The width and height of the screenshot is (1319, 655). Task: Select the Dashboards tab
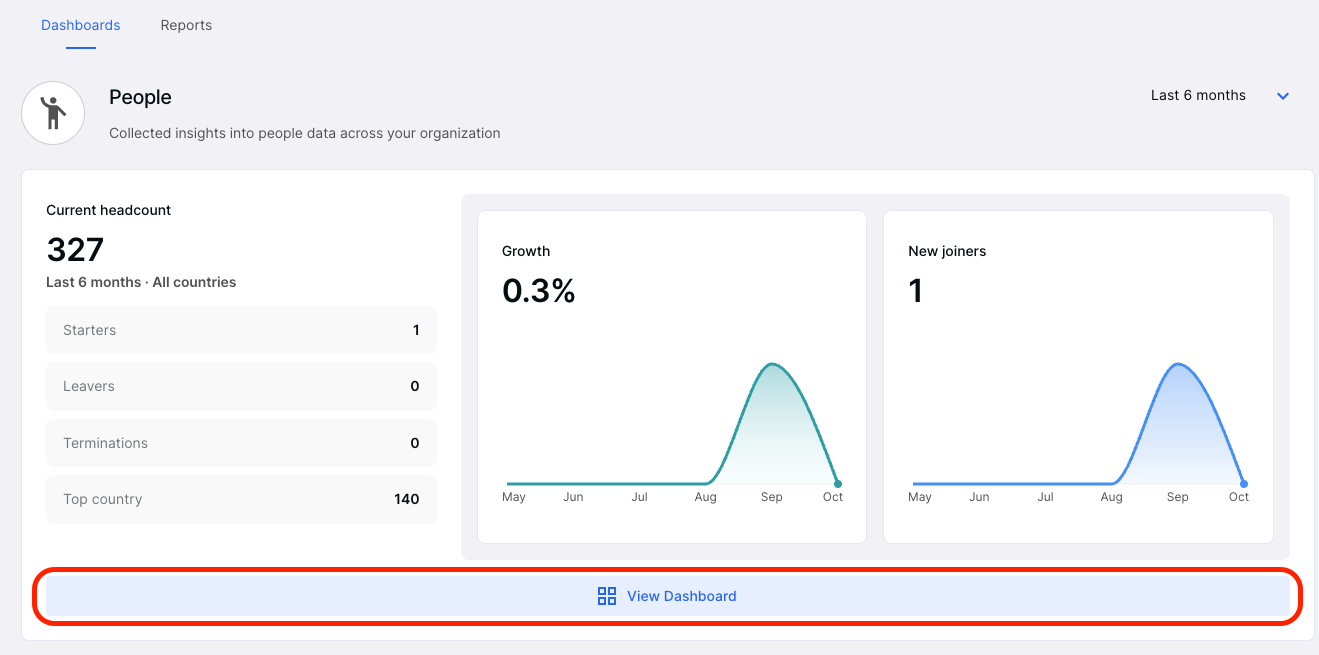click(80, 25)
